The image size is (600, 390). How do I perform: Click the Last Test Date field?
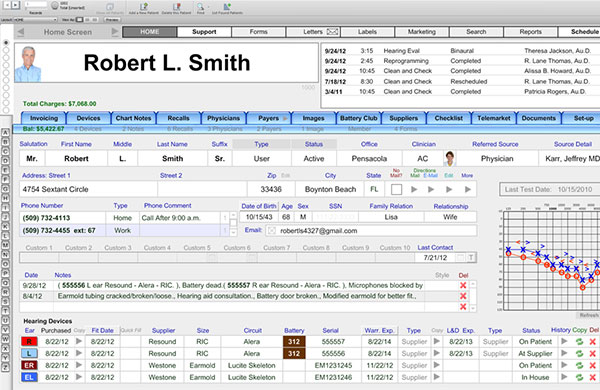[x=549, y=189]
